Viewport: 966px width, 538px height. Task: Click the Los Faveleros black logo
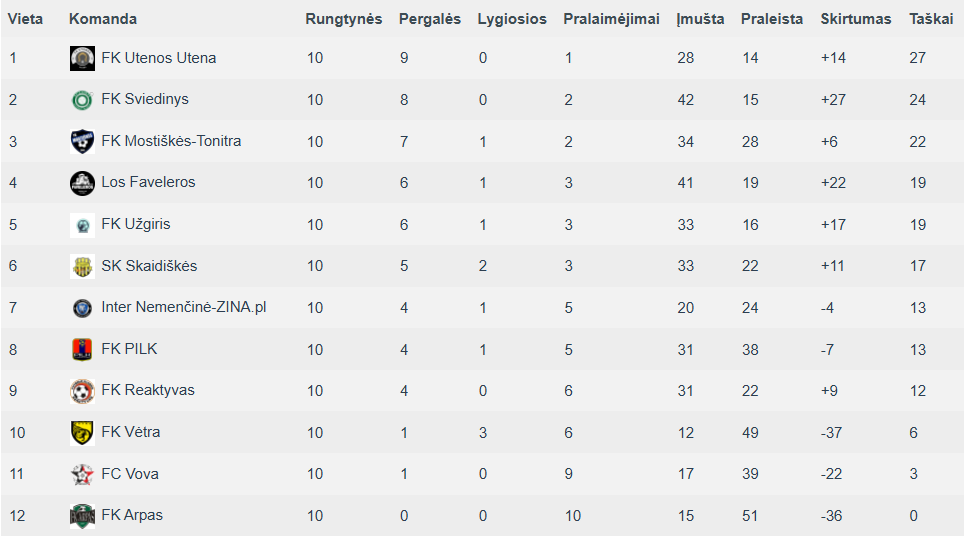tap(82, 183)
